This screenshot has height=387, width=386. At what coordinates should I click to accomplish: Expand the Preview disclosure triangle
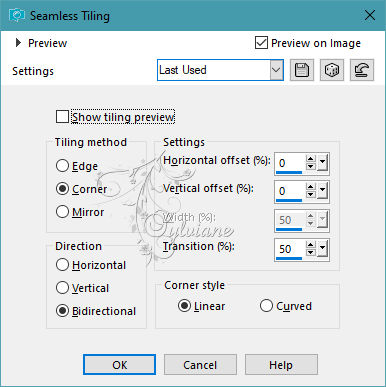tap(18, 43)
